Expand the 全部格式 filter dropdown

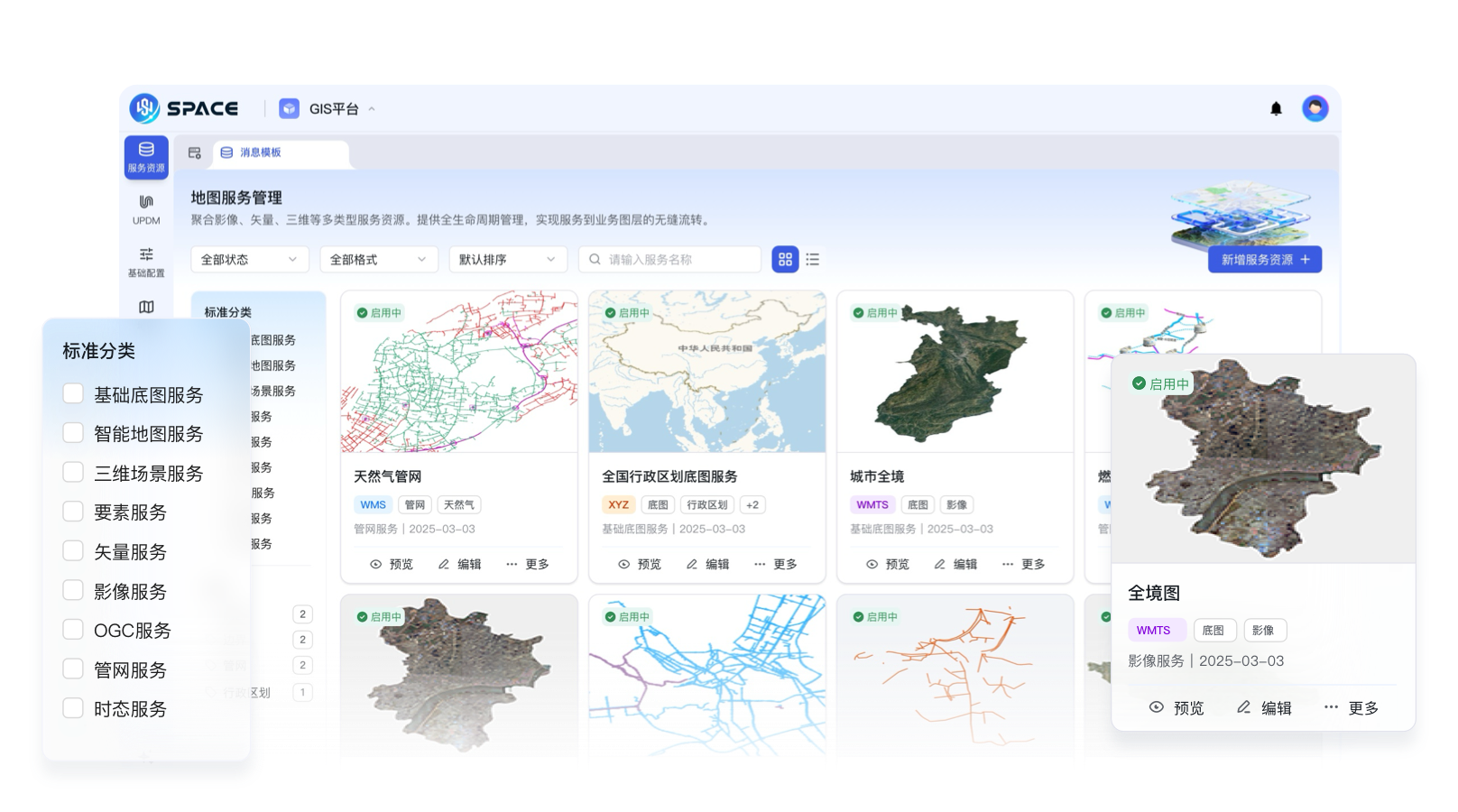[378, 259]
